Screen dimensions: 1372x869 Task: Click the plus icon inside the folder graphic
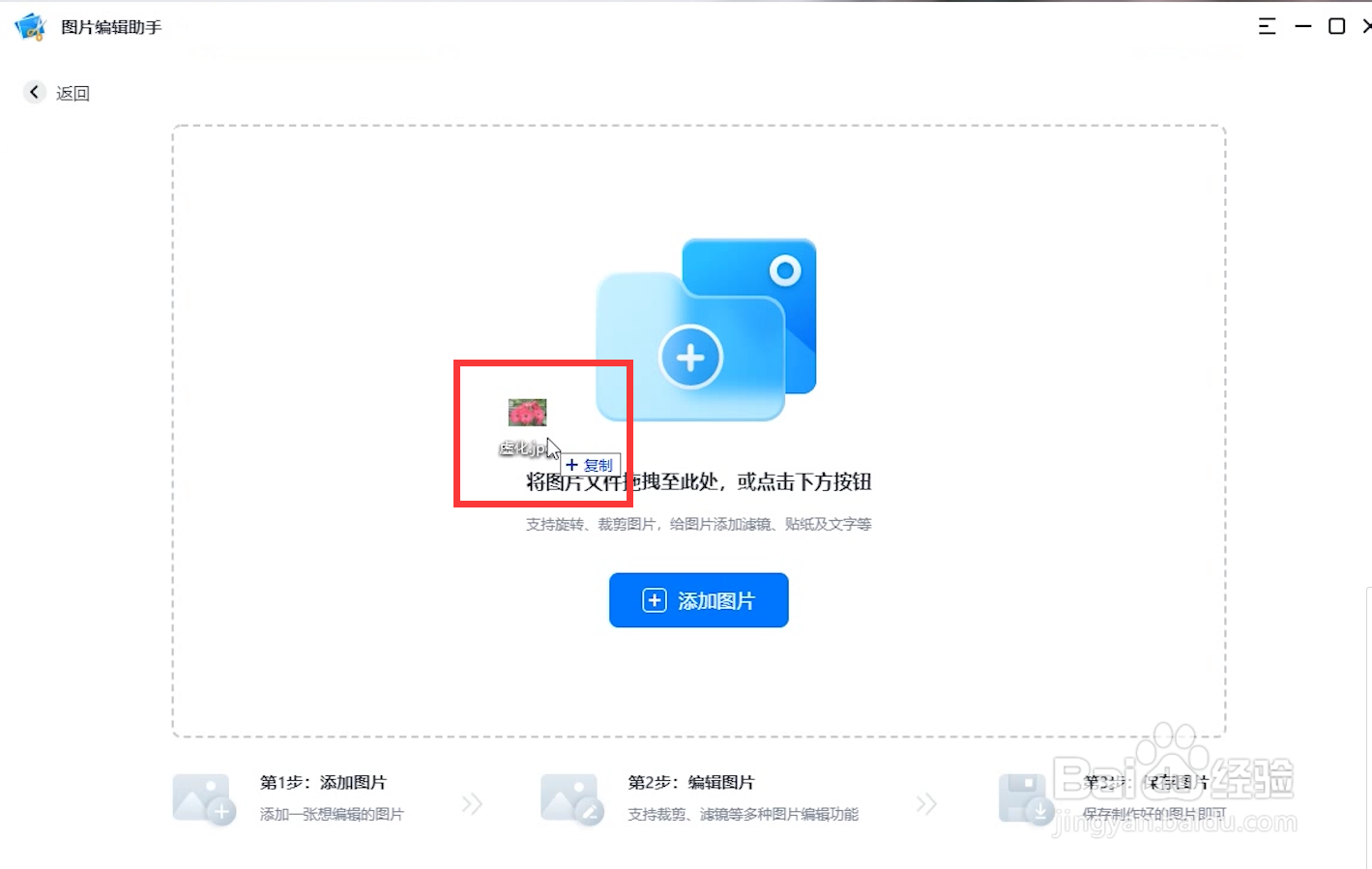point(690,357)
